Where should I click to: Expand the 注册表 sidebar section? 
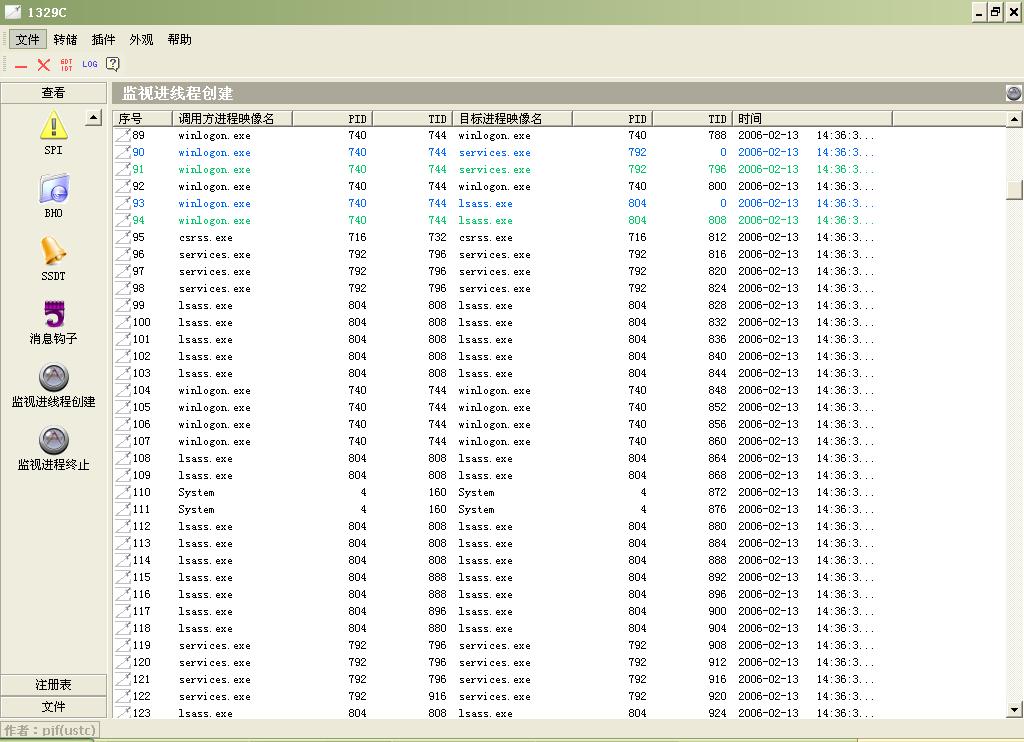53,685
